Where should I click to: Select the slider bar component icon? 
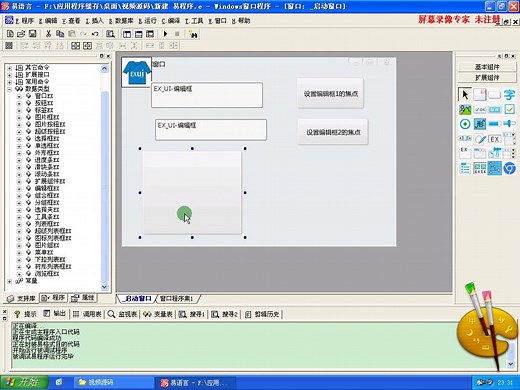[509, 124]
